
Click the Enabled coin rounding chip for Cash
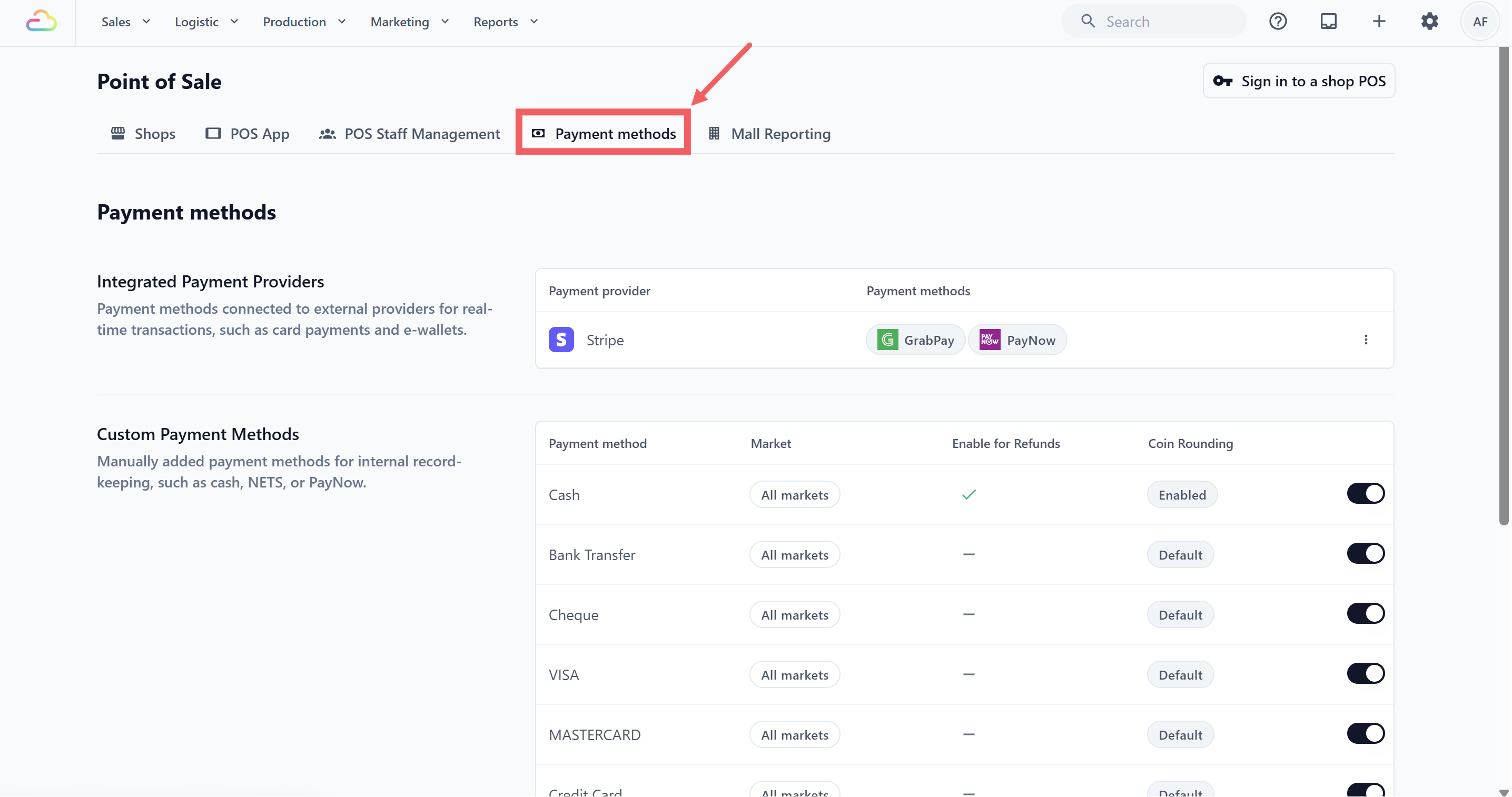(1182, 495)
